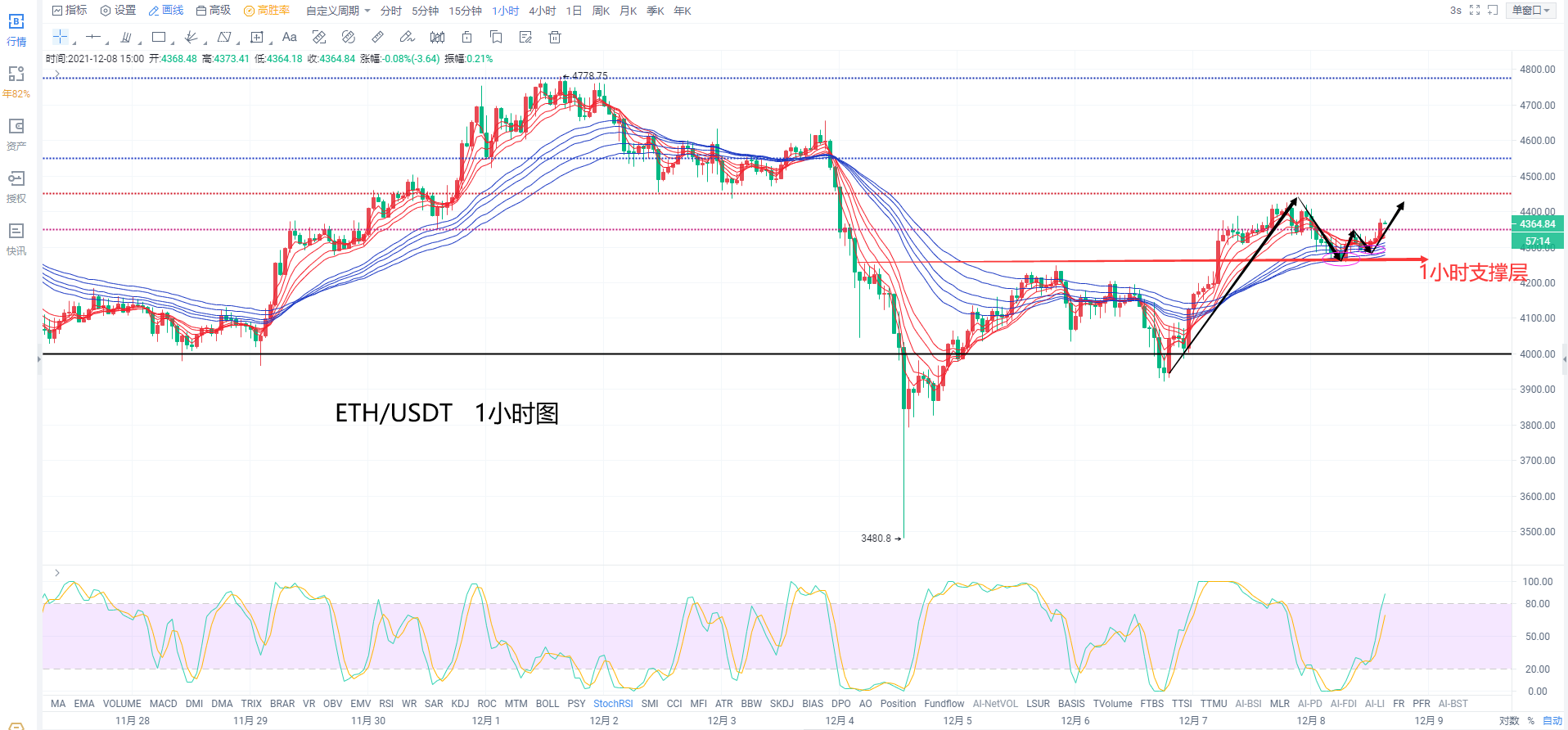Select the AI-NetVOL indicator

coord(995,704)
